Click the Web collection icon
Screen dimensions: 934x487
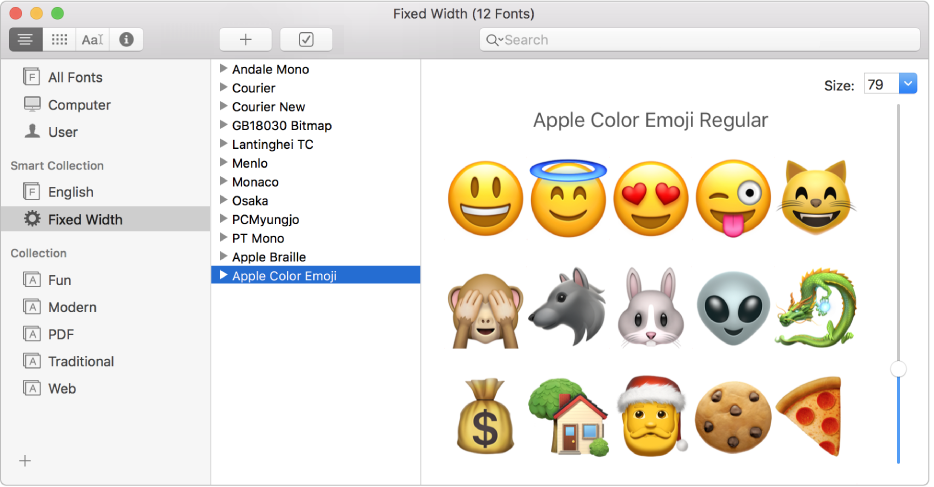[32, 388]
